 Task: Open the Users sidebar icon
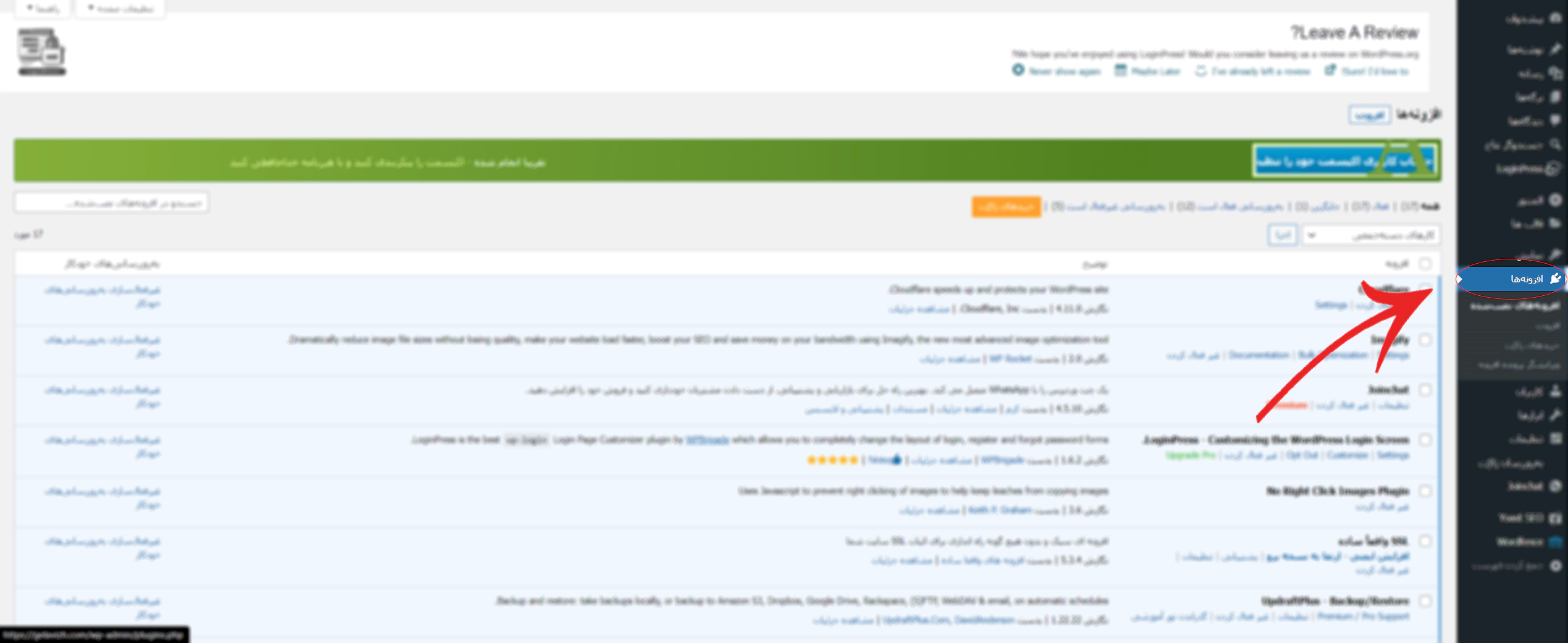tap(1555, 390)
